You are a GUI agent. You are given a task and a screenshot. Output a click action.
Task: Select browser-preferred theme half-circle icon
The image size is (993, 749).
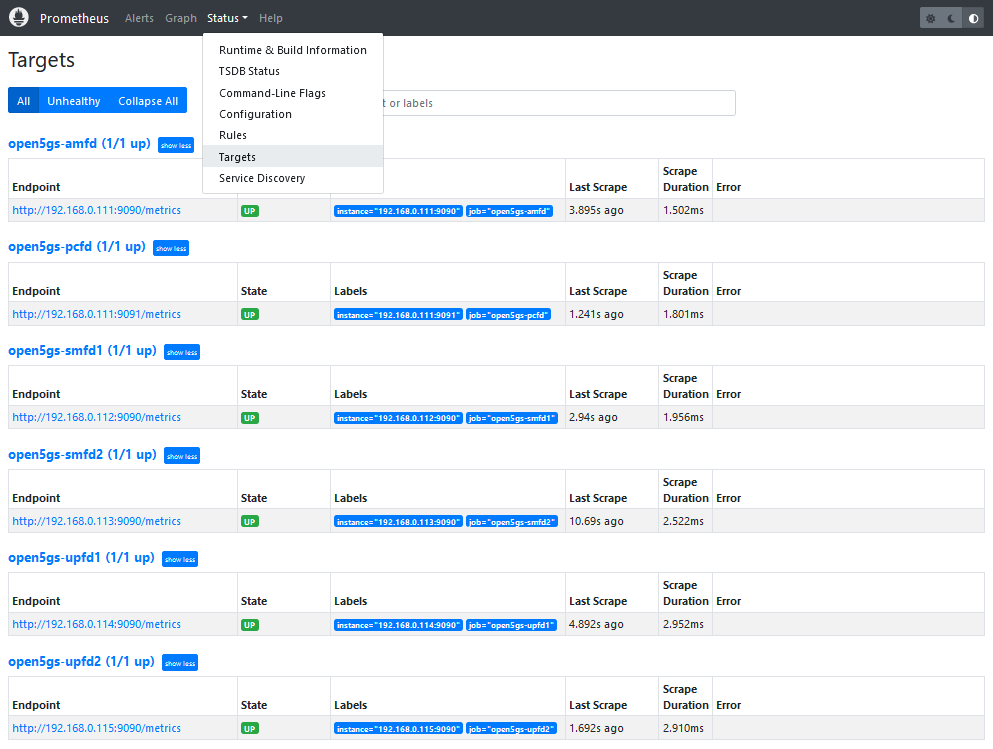pos(973,18)
